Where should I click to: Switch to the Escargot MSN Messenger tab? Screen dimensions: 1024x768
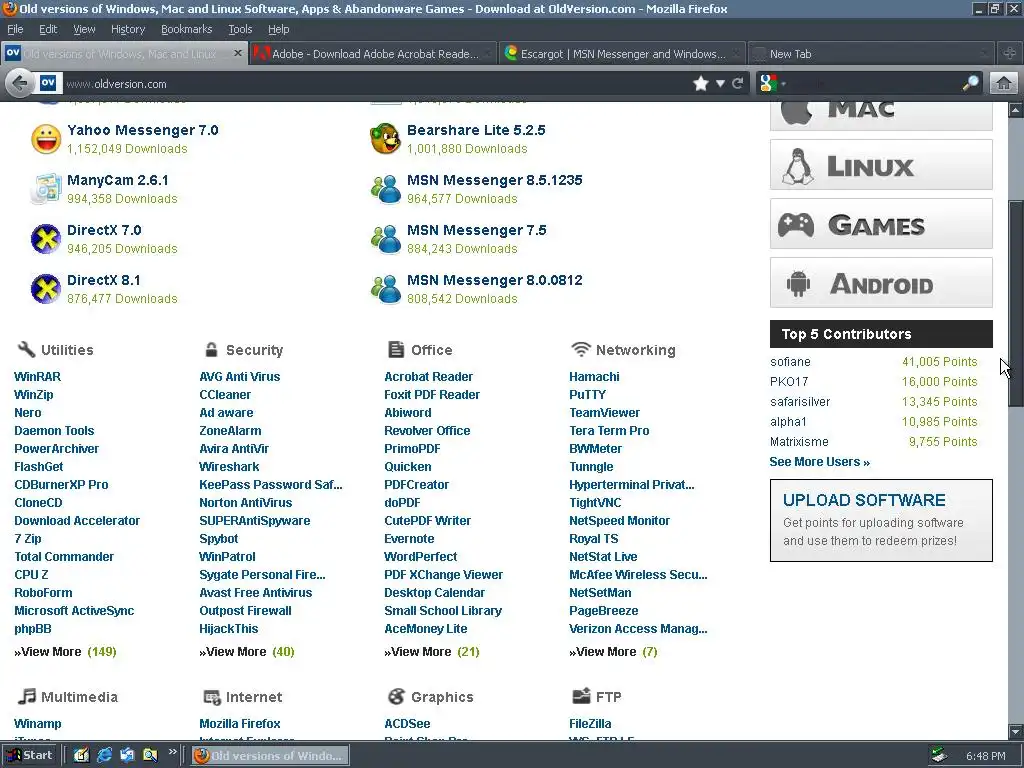[622, 54]
